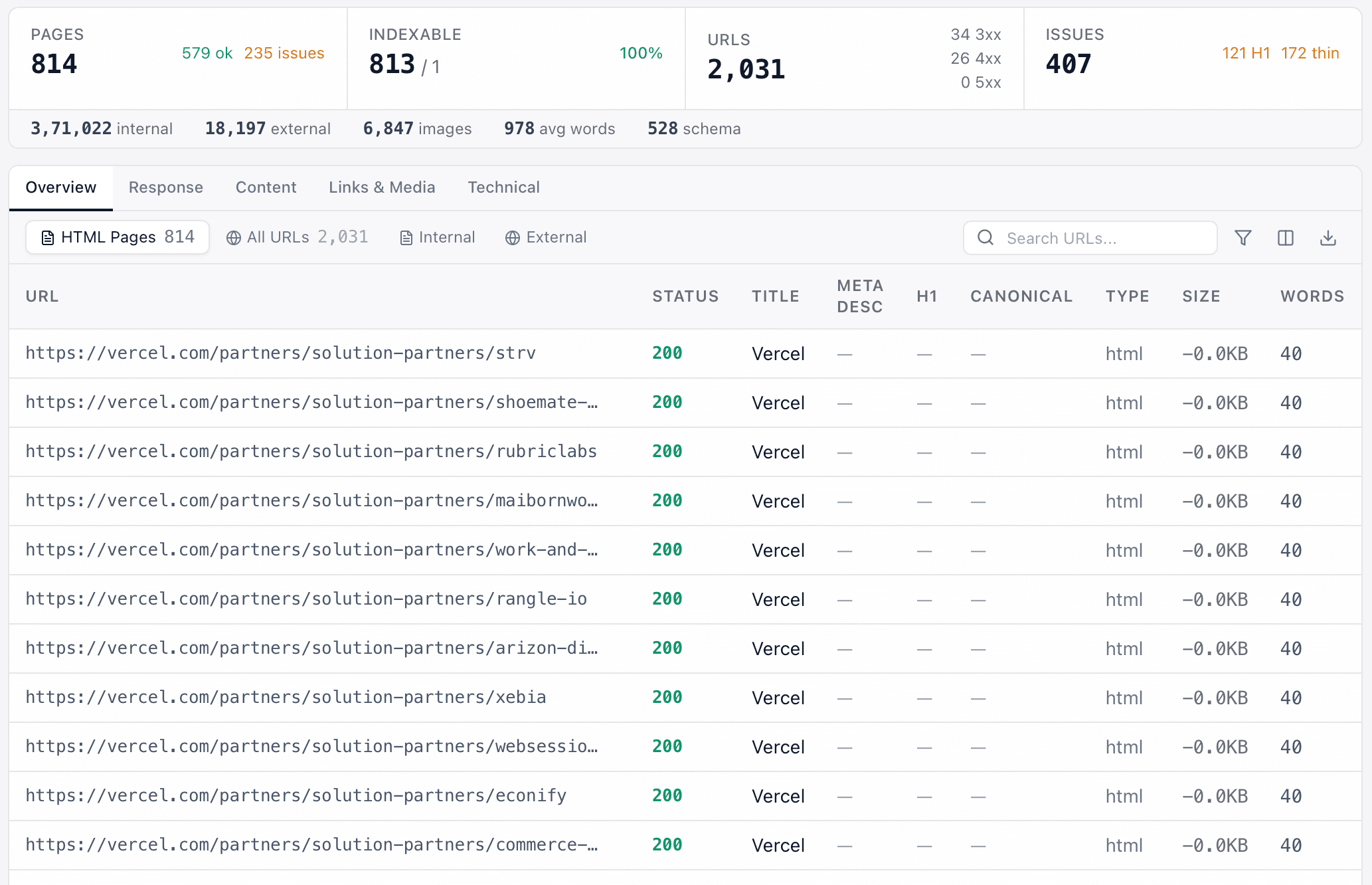1372x885 pixels.
Task: Sort results by the STATUS column
Action: 685,296
